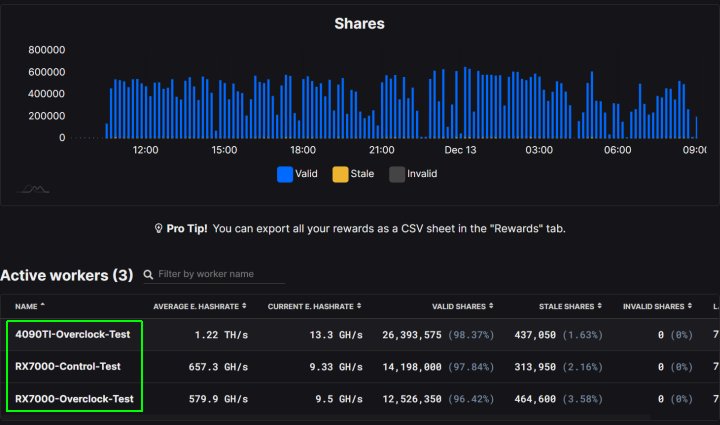Image resolution: width=720 pixels, height=425 pixels.
Task: Click the Shares chart title
Action: [x=359, y=23]
